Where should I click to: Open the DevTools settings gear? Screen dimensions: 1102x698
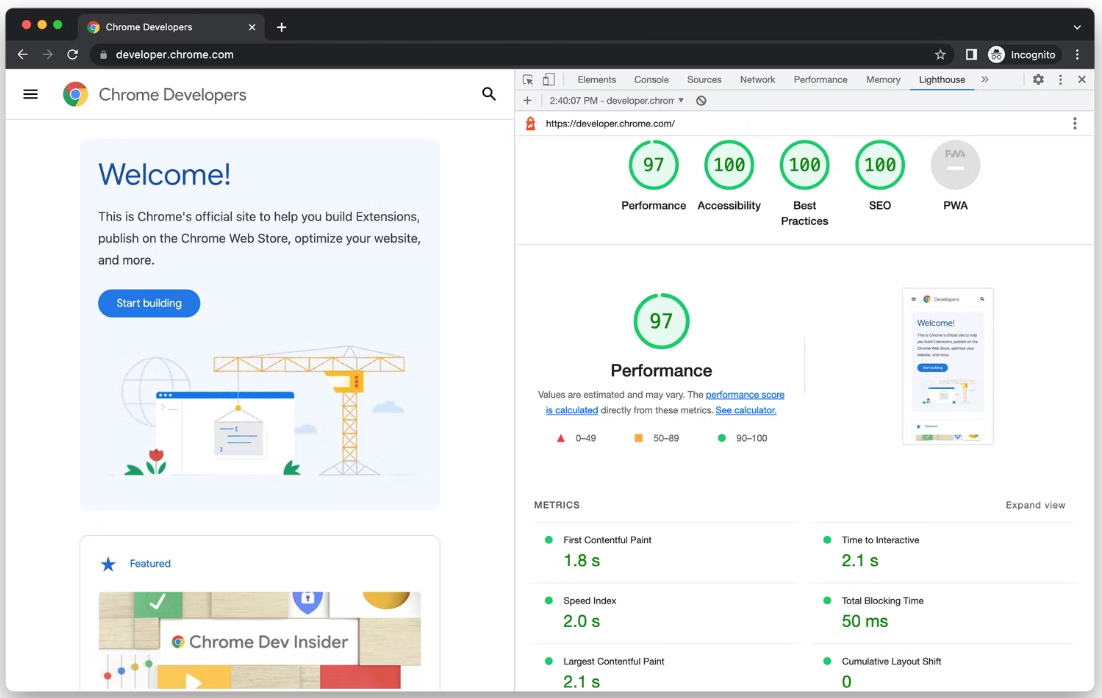point(1038,79)
